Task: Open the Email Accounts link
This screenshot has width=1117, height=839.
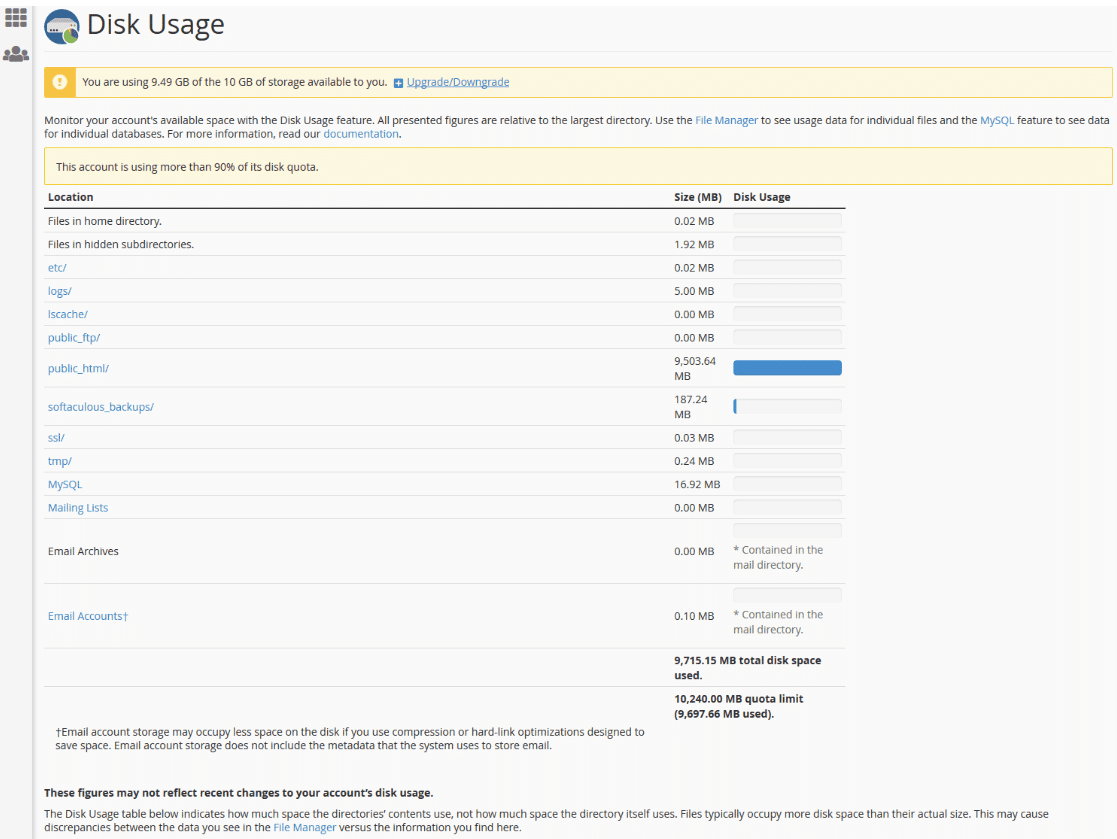Action: point(87,616)
